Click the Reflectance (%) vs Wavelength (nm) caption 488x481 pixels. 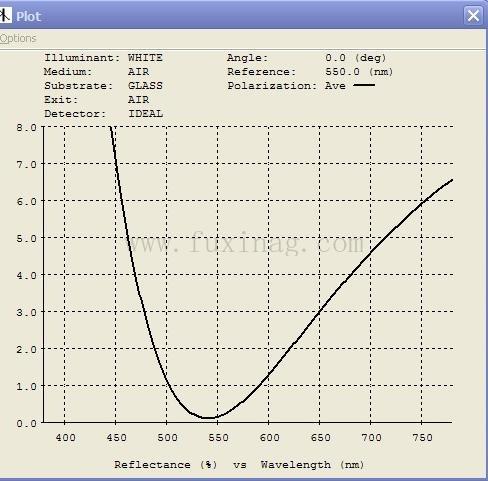pyautogui.click(x=239, y=465)
